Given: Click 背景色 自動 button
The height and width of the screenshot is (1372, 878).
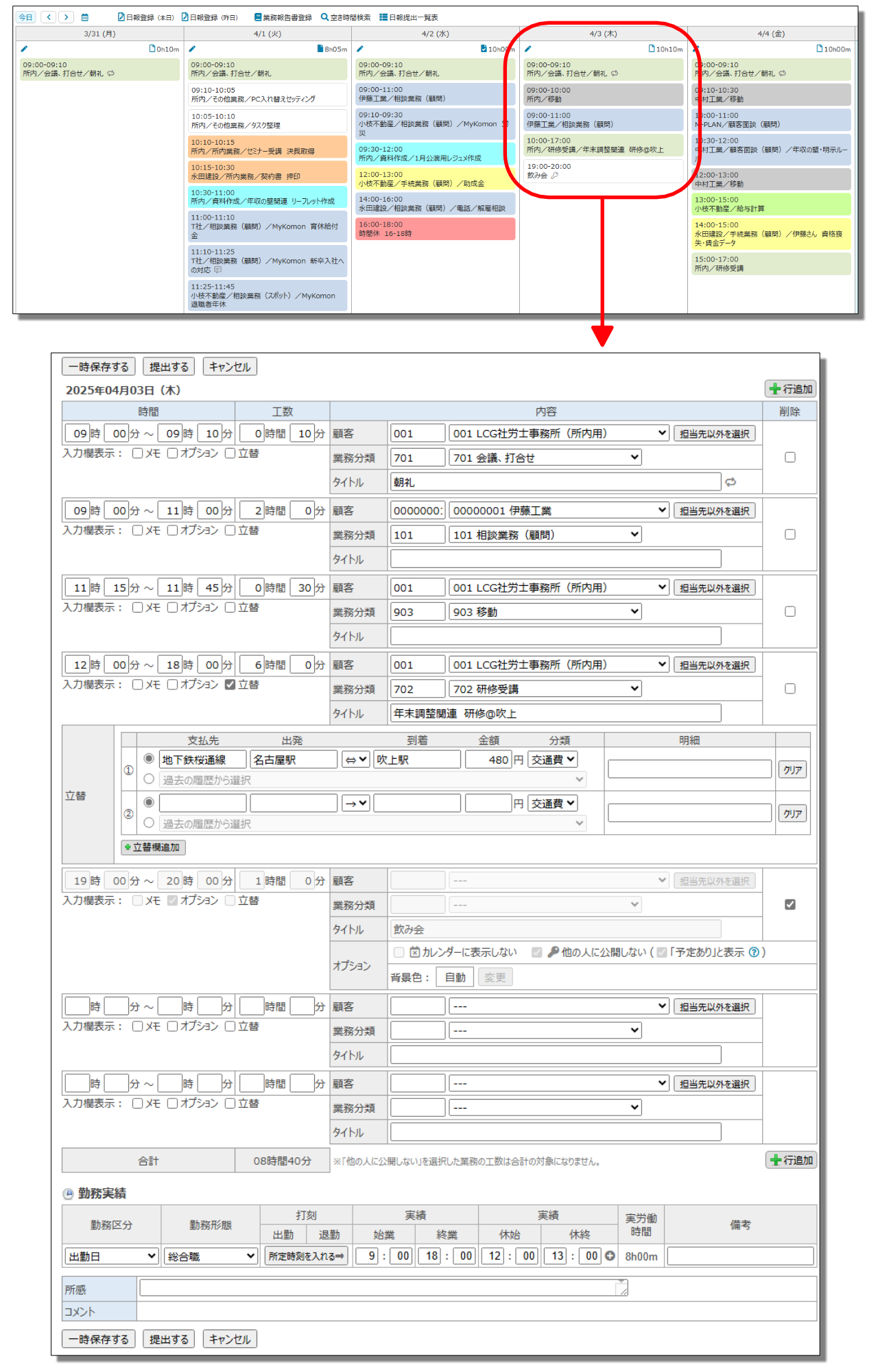Looking at the screenshot, I should [455, 977].
